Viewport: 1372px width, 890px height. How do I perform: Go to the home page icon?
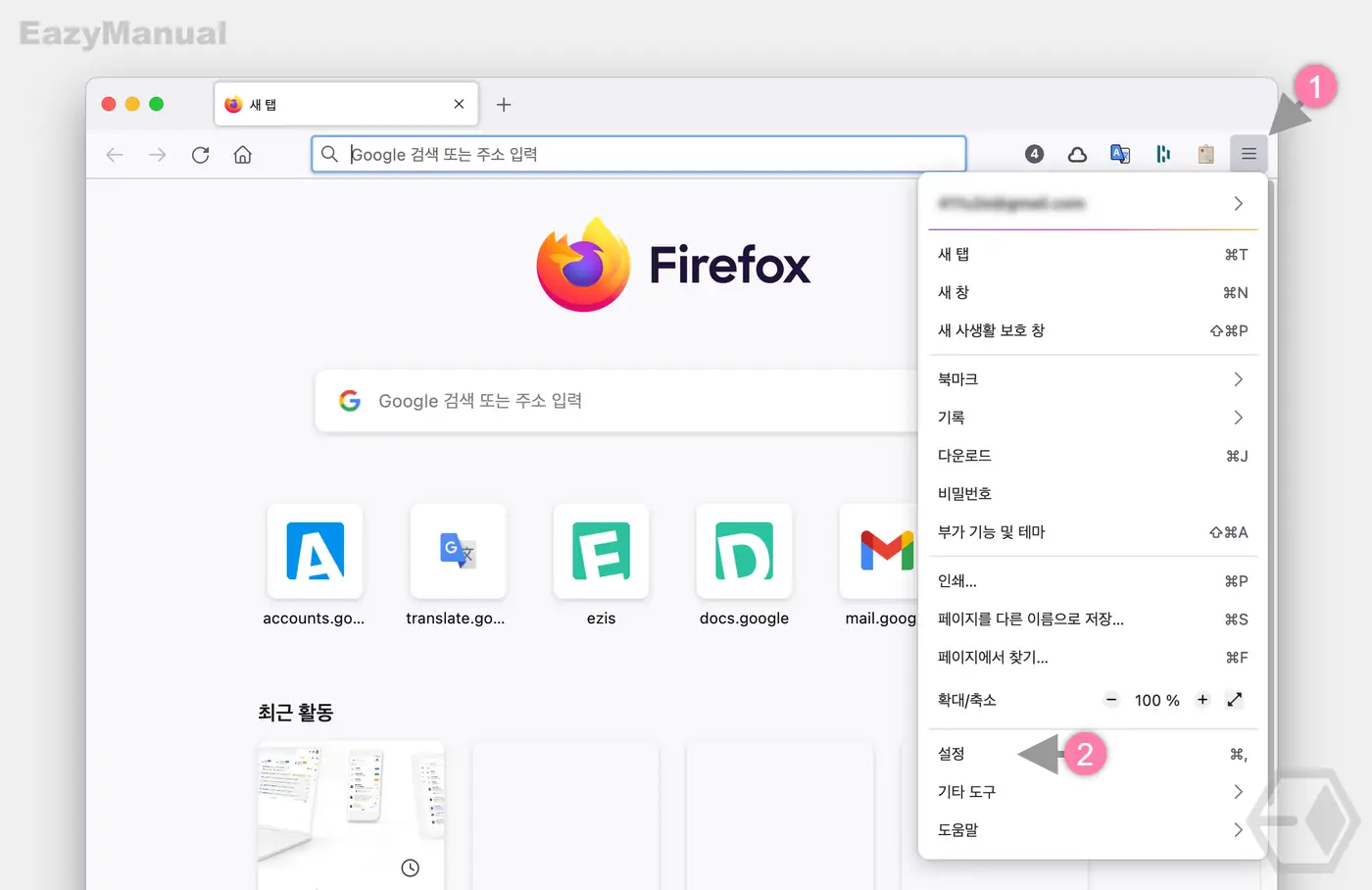pos(243,155)
